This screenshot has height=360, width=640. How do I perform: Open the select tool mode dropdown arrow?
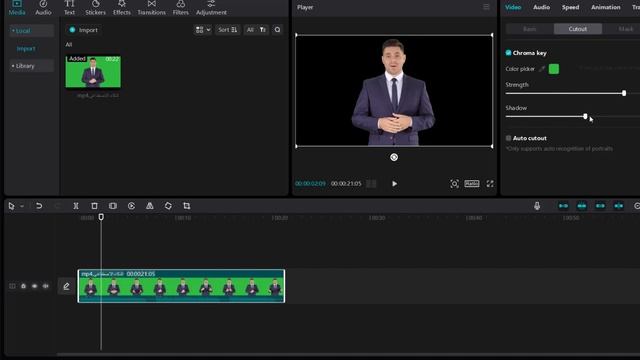coord(22,207)
